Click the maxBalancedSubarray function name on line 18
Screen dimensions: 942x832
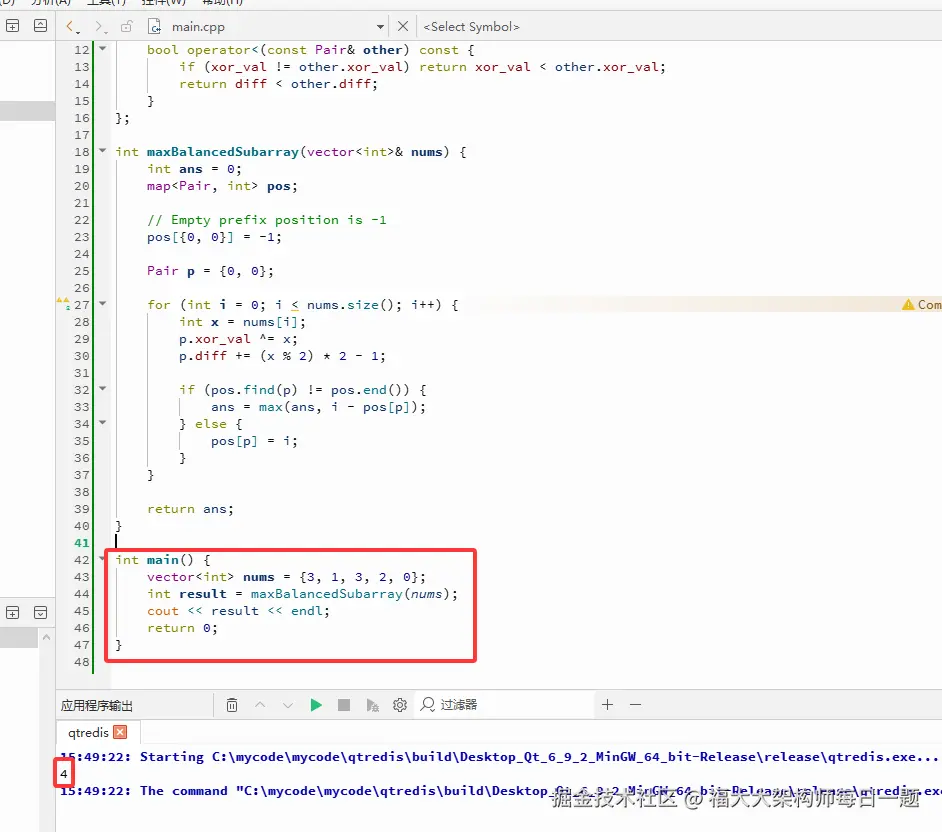coord(223,152)
